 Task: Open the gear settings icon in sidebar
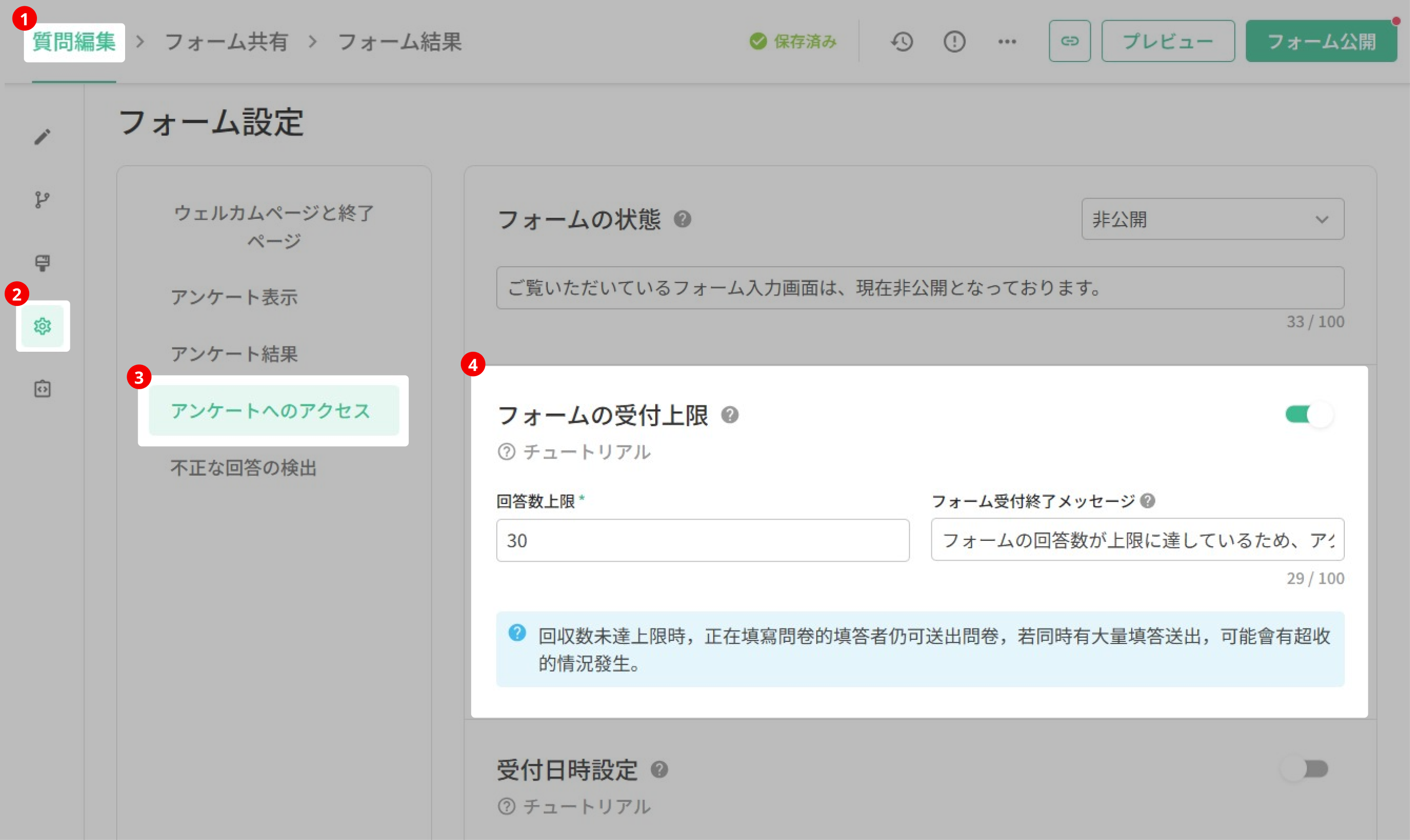coord(42,326)
